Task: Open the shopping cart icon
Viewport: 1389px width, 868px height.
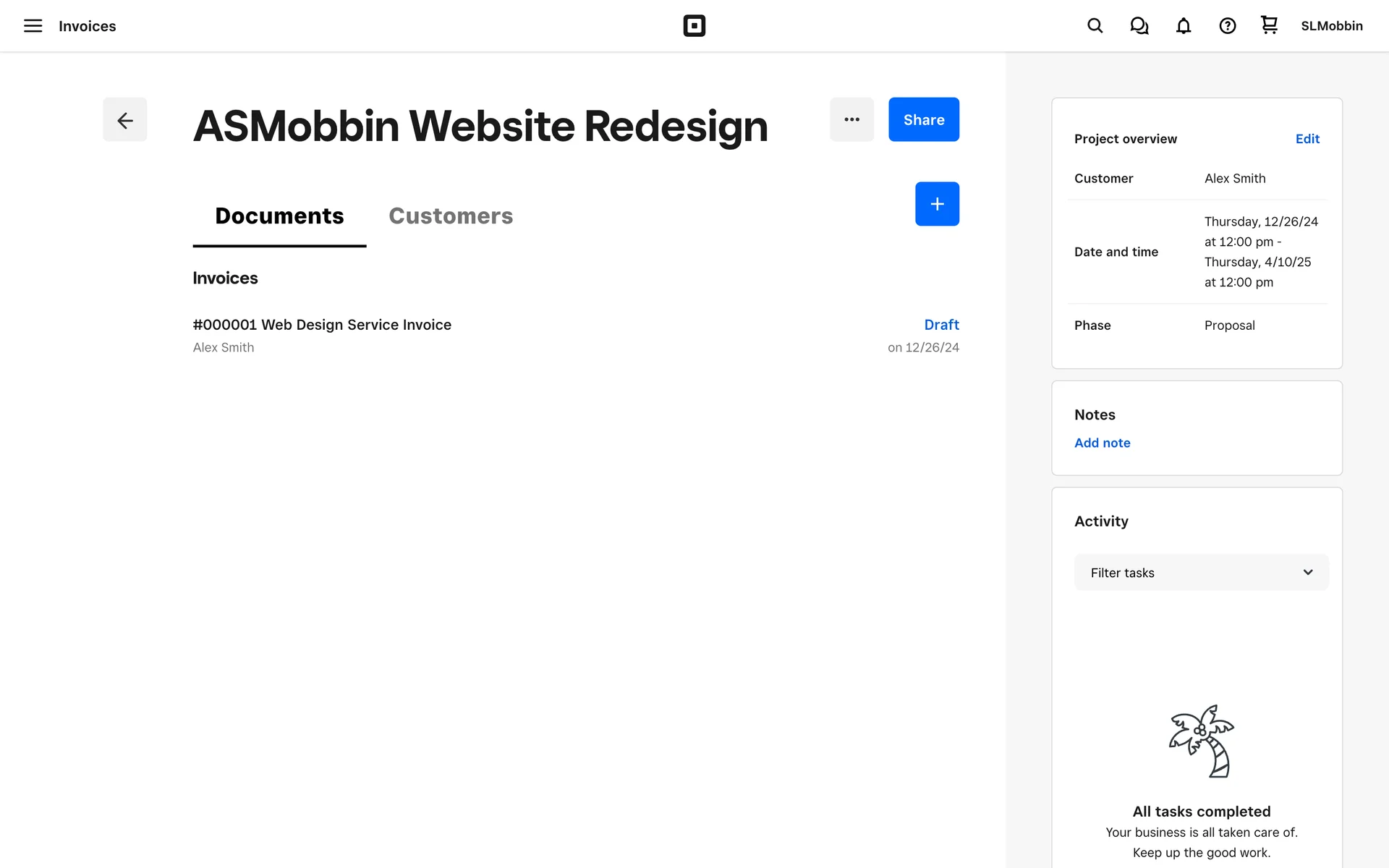Action: 1269,25
